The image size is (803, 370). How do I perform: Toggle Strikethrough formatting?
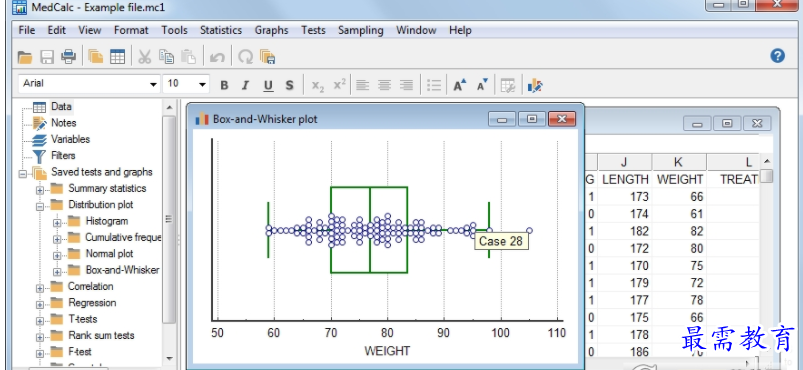pyautogui.click(x=289, y=86)
